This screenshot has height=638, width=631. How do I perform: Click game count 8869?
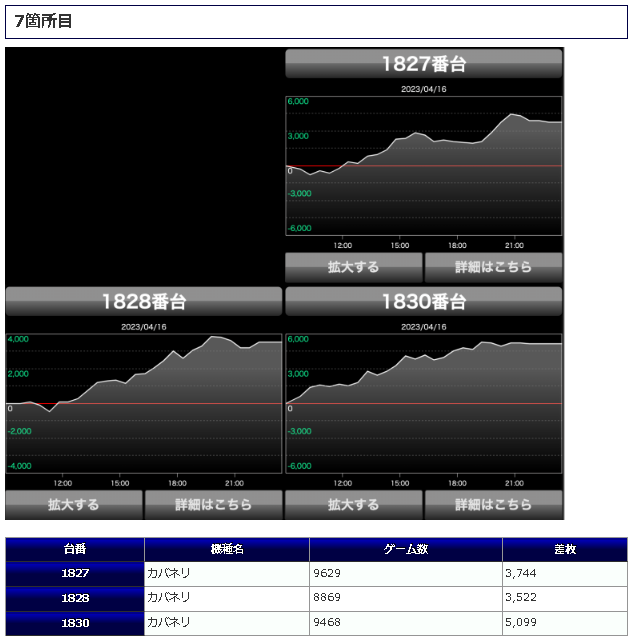327,597
